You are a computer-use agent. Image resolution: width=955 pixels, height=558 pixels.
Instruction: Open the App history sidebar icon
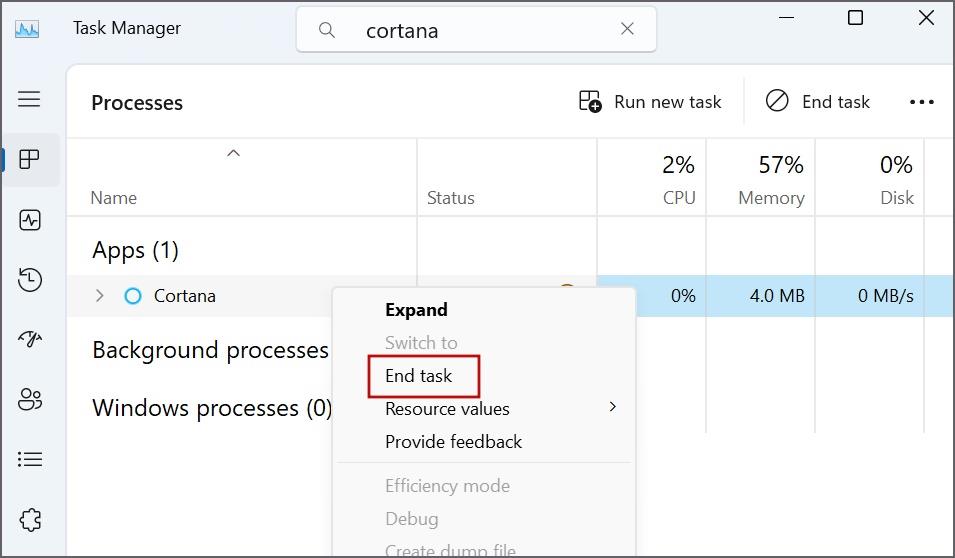(x=30, y=280)
